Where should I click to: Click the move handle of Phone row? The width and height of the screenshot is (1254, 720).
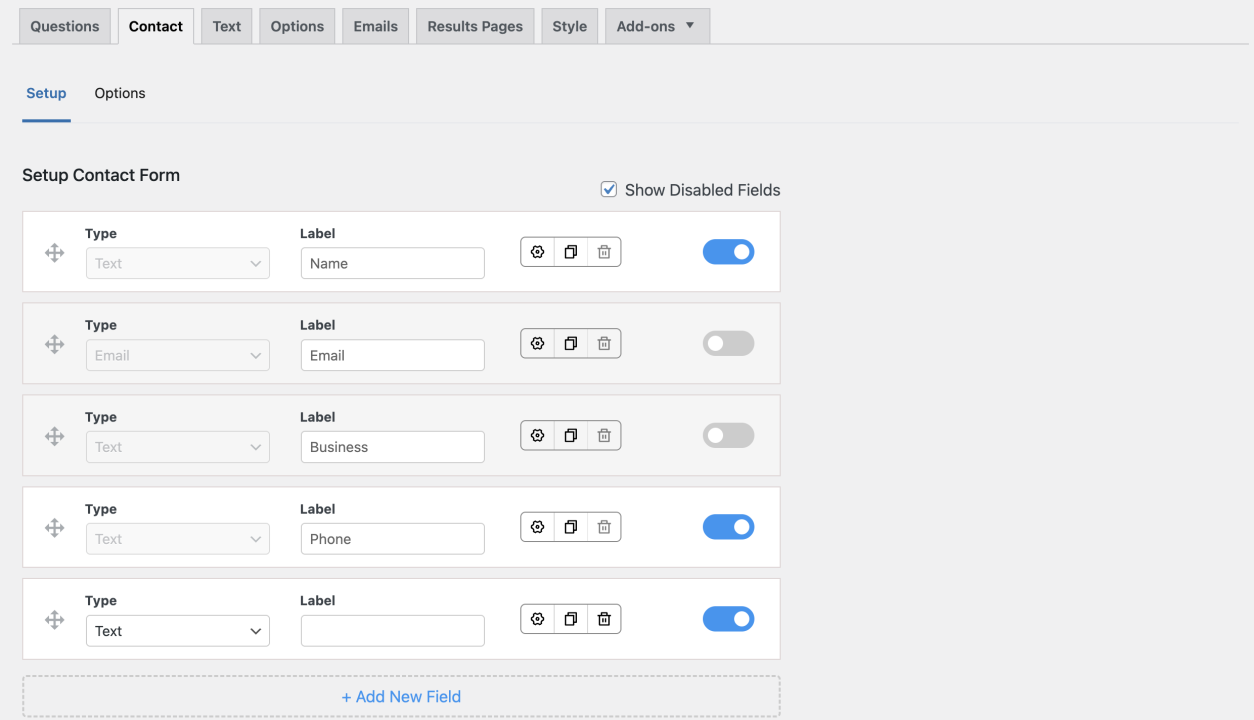click(55, 528)
